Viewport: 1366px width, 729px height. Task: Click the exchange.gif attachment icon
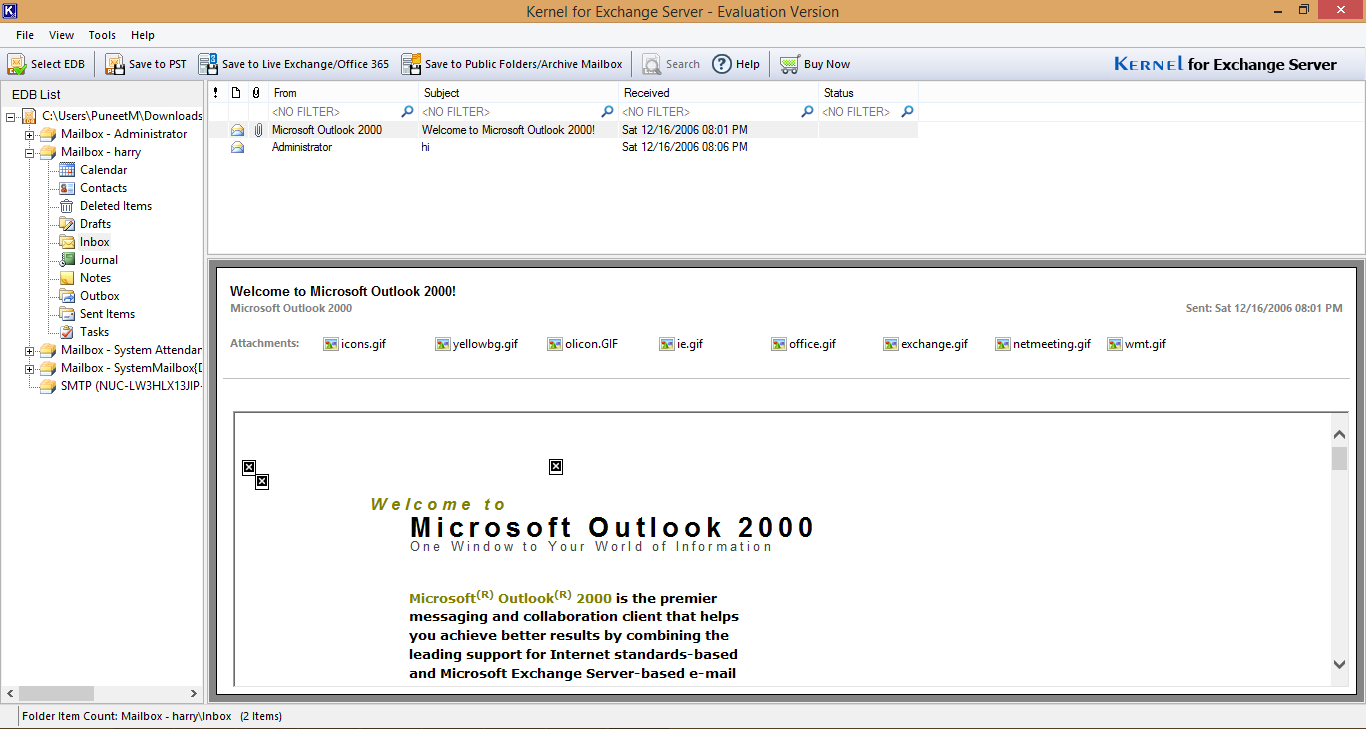pos(891,344)
